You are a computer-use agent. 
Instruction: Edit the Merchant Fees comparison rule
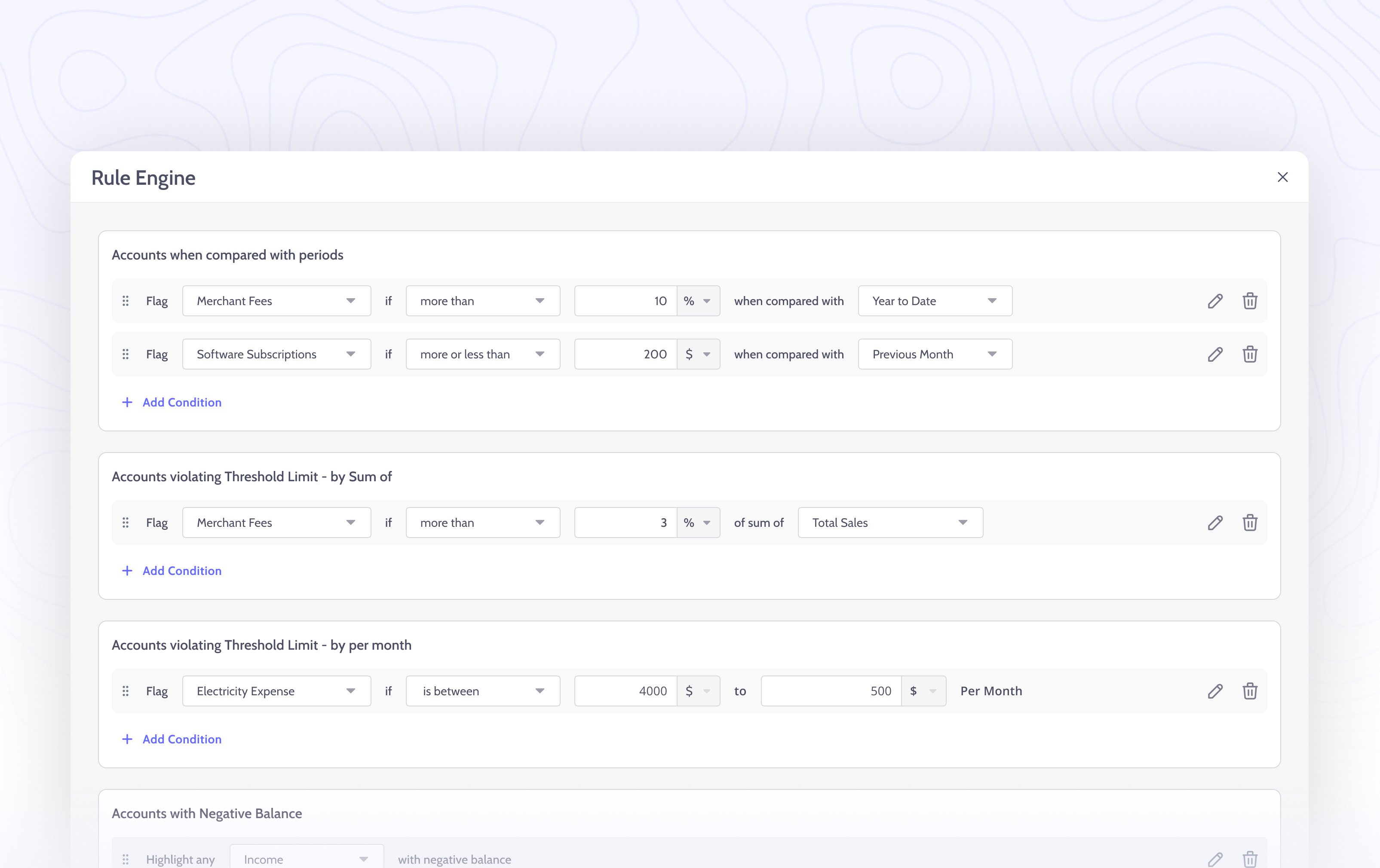(1215, 301)
